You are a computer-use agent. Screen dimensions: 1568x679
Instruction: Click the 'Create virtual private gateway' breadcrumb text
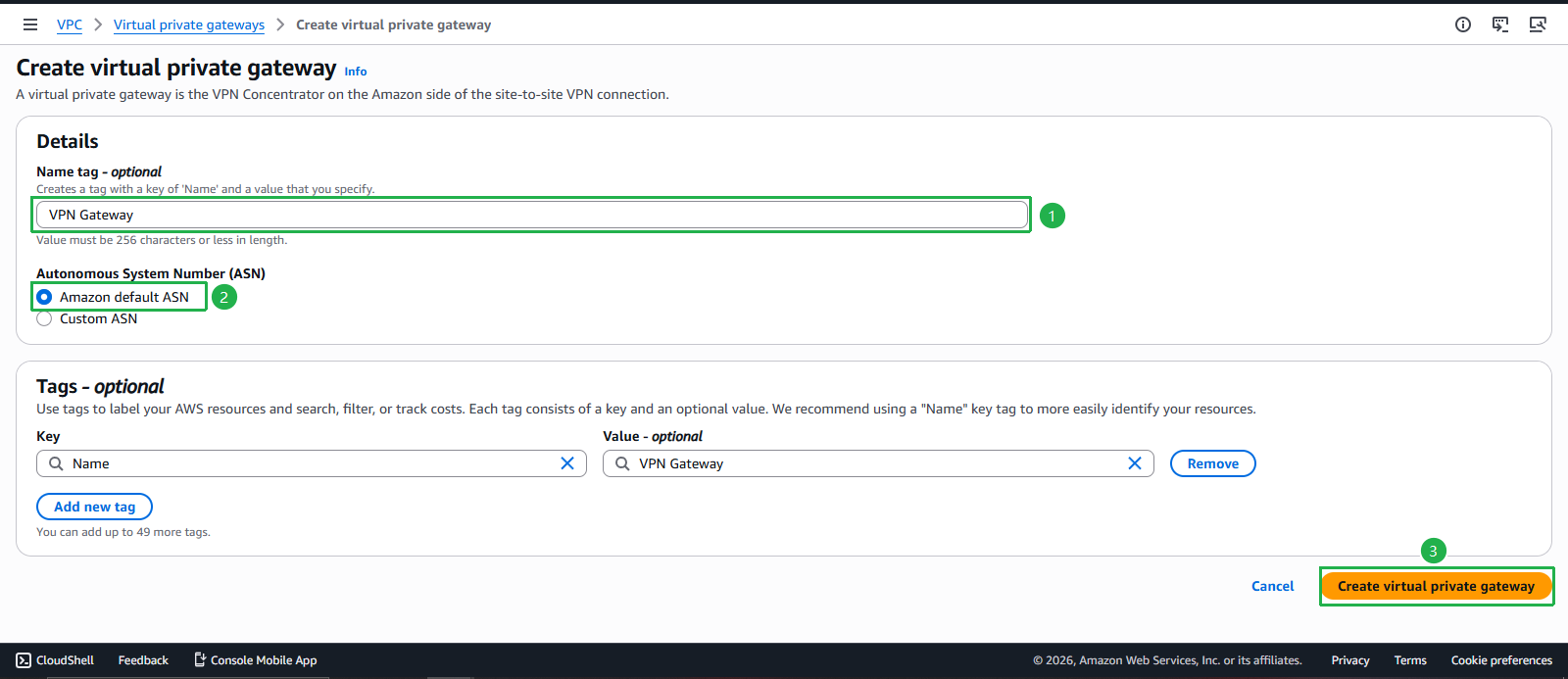(394, 24)
